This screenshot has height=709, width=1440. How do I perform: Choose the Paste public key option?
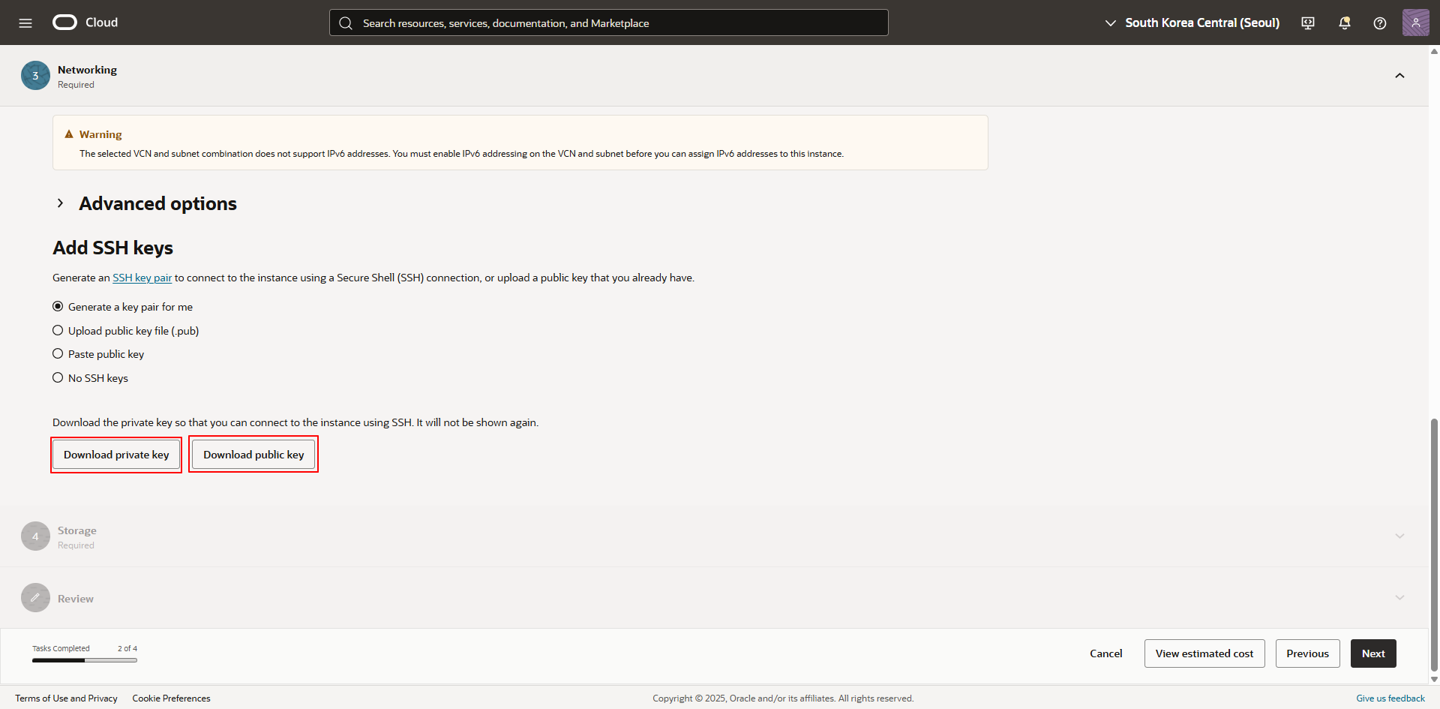pyautogui.click(x=58, y=354)
